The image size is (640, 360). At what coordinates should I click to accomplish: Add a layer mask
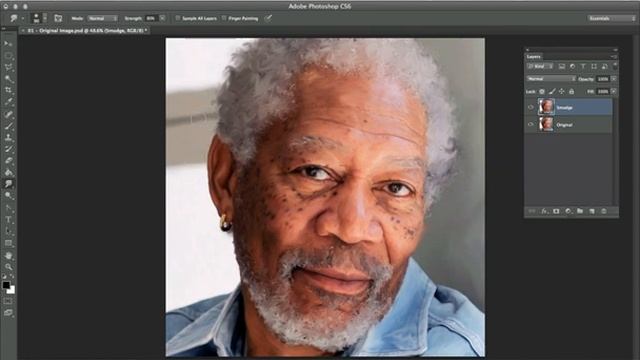(556, 211)
